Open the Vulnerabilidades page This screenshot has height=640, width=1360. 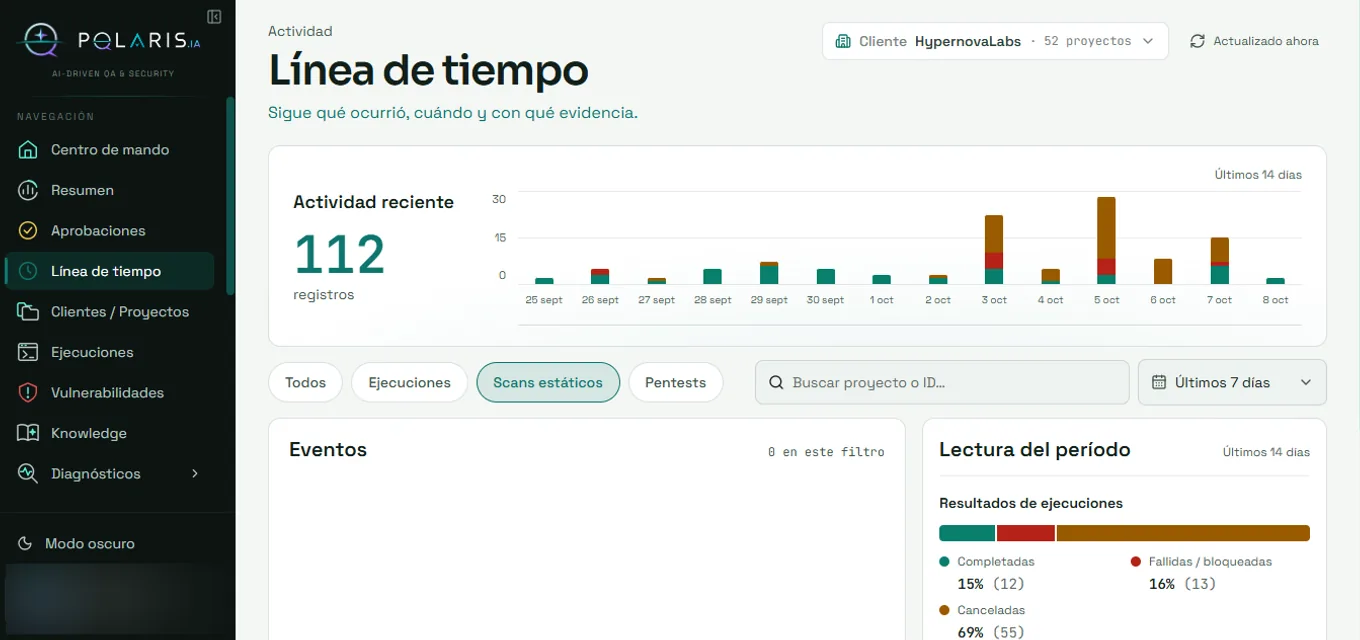109,393
